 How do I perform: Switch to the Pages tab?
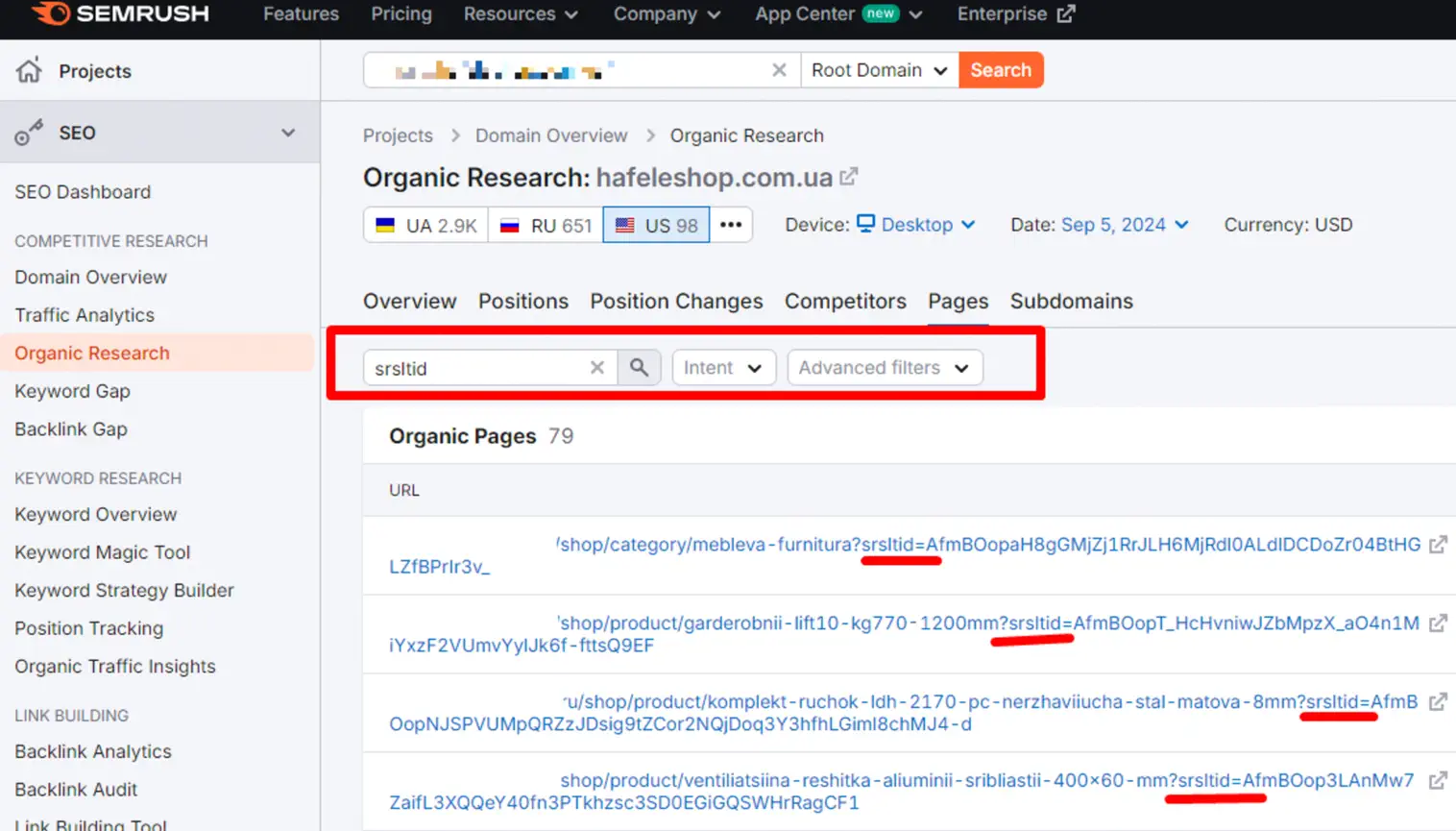[x=958, y=301]
